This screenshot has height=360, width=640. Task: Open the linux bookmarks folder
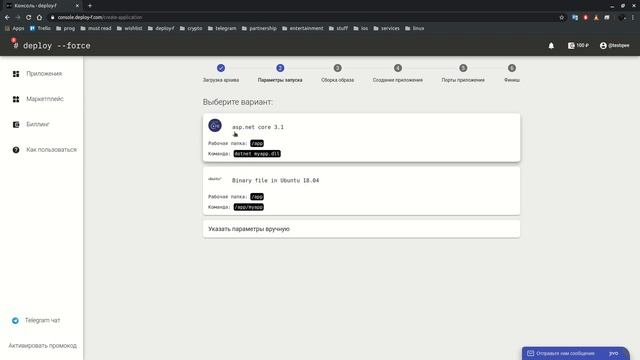coord(415,29)
